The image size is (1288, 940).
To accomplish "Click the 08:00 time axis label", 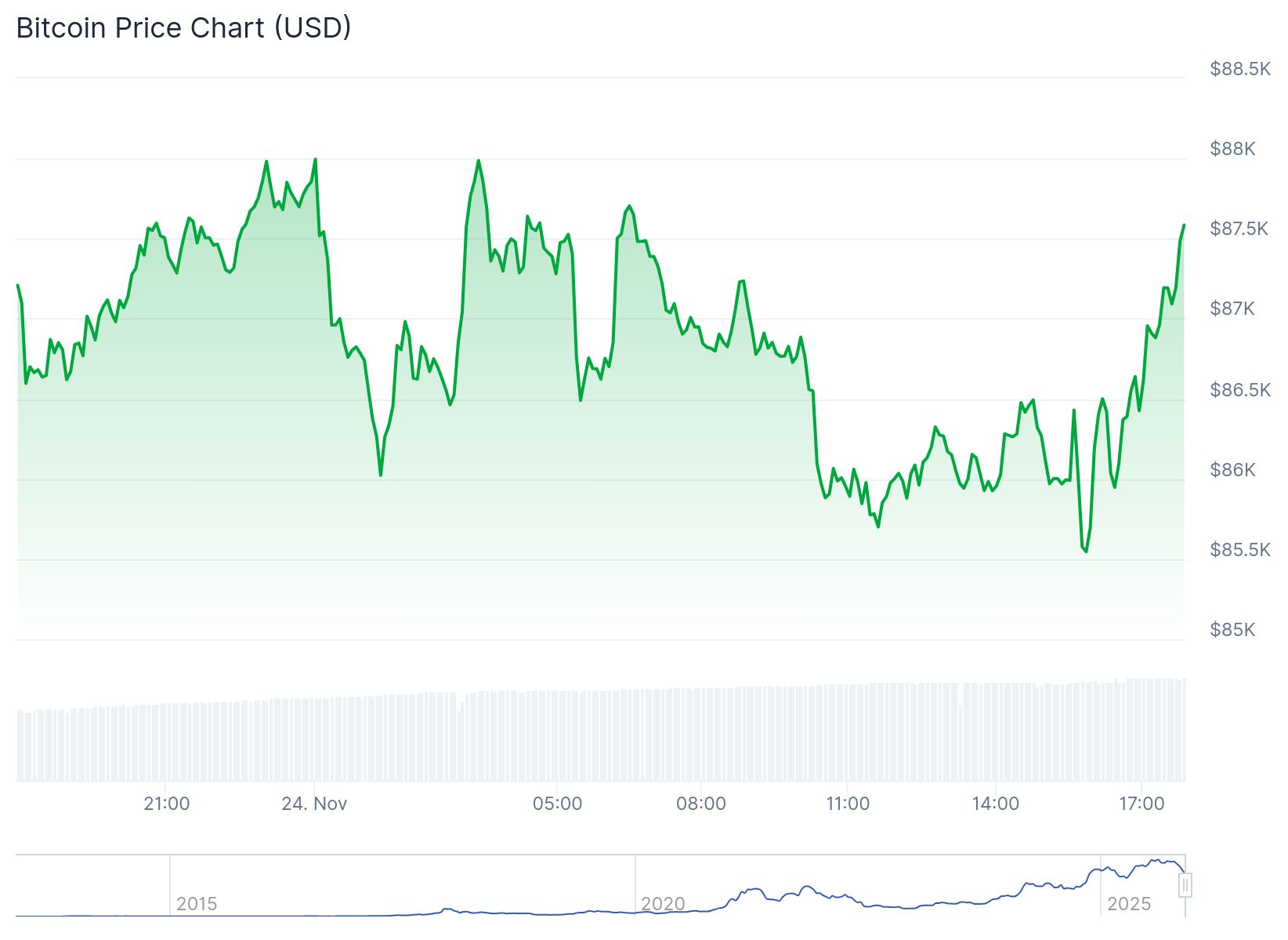I will [701, 804].
